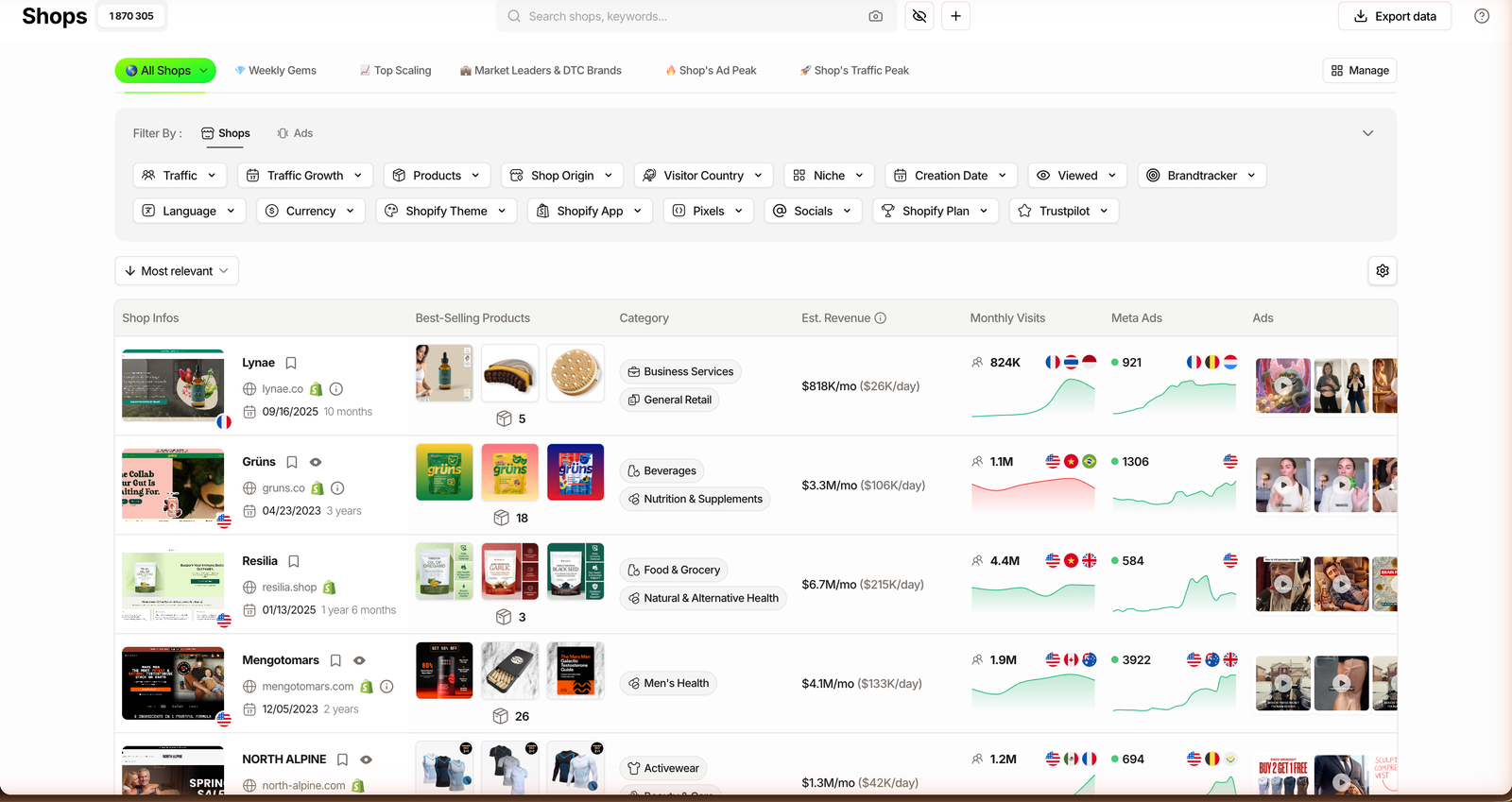This screenshot has width=1512, height=802.
Task: Open the lynae.co link
Action: 283,389
